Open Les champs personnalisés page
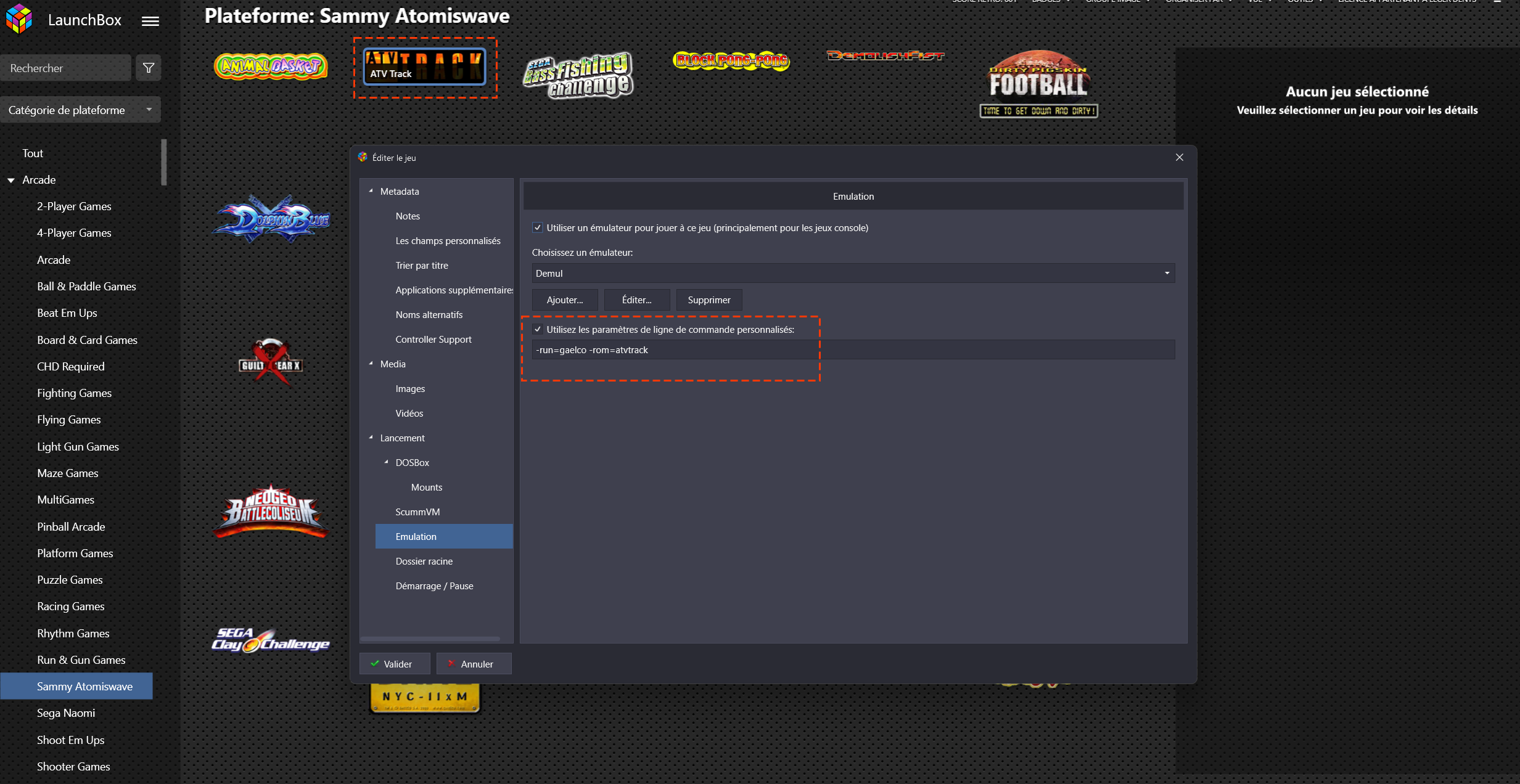 click(x=448, y=240)
